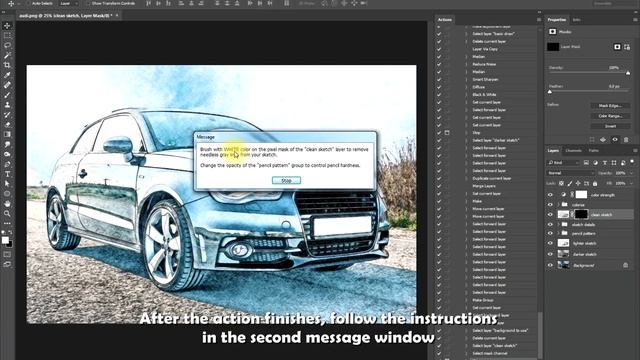Hide the color strength layer

[550, 195]
